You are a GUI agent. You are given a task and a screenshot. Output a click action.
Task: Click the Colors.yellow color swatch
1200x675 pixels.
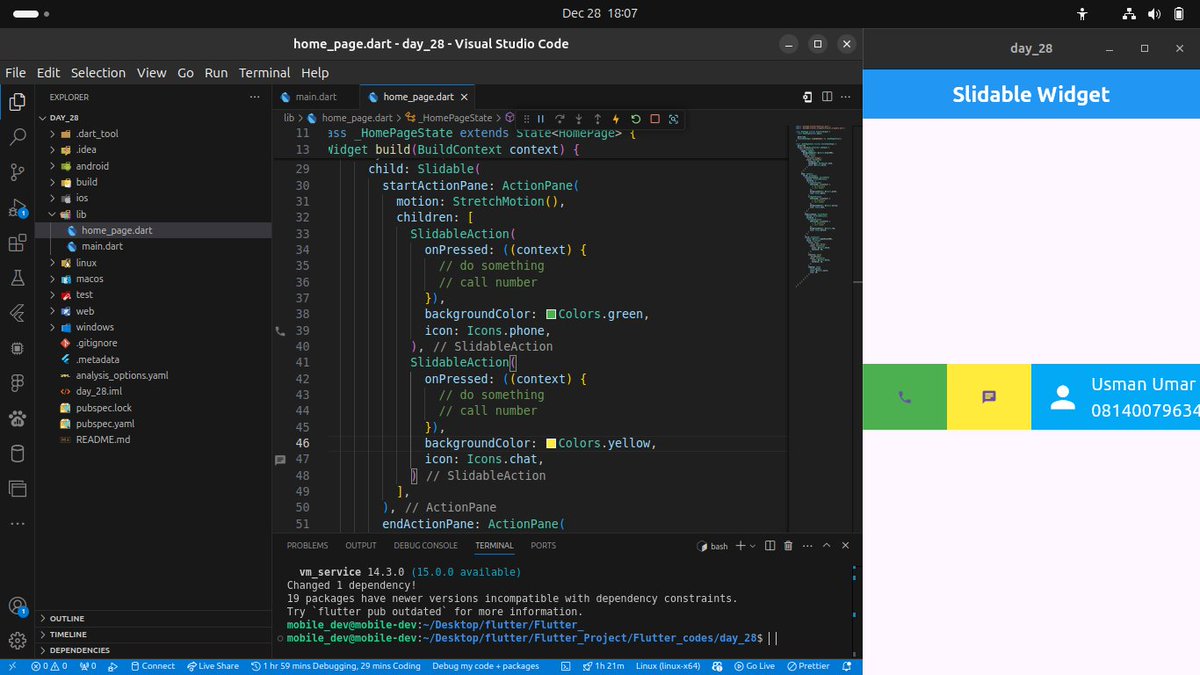point(551,443)
